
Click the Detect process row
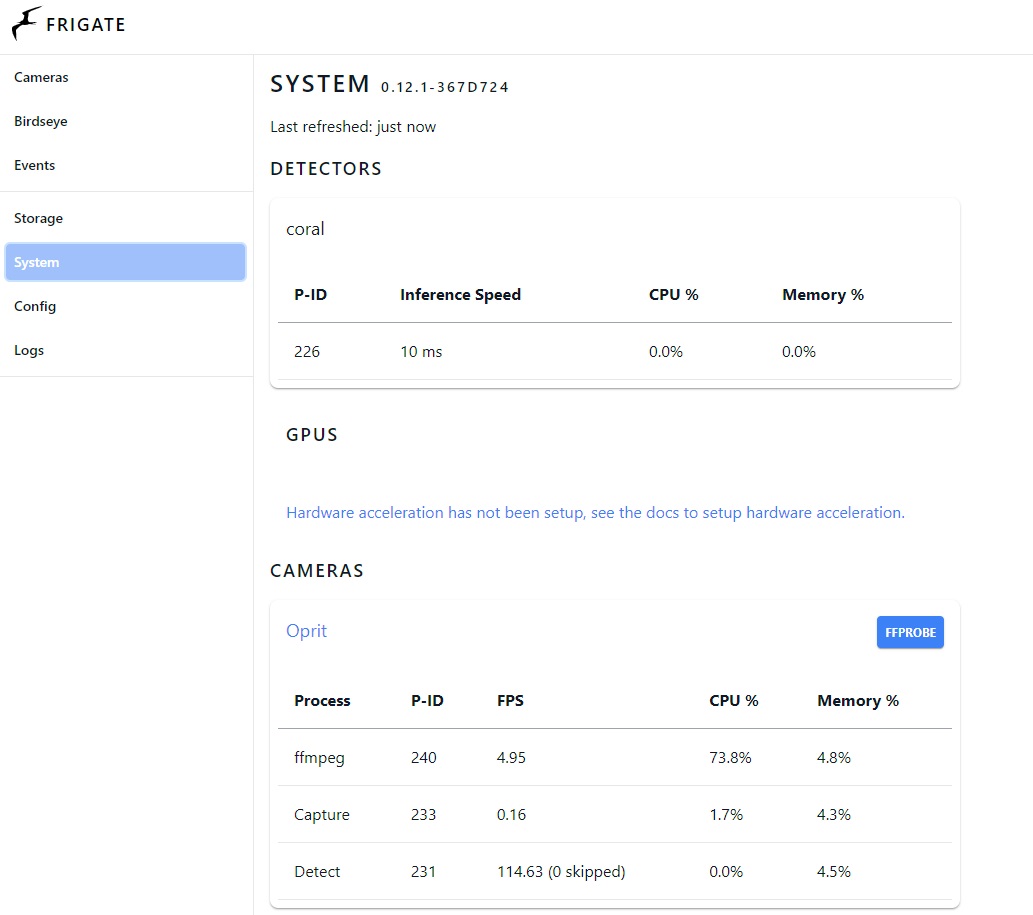317,872
